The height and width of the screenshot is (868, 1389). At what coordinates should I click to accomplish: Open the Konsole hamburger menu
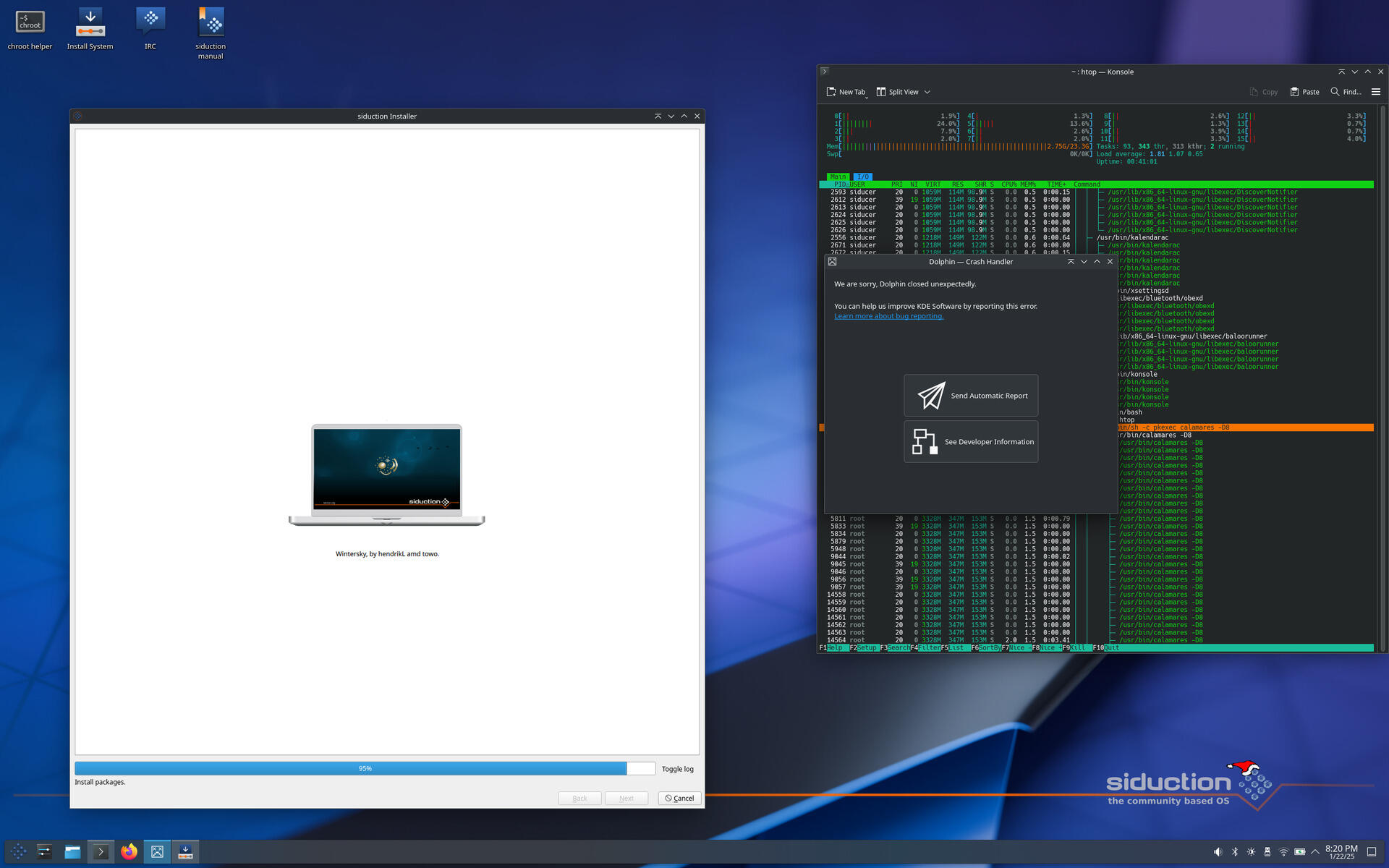pyautogui.click(x=1376, y=92)
